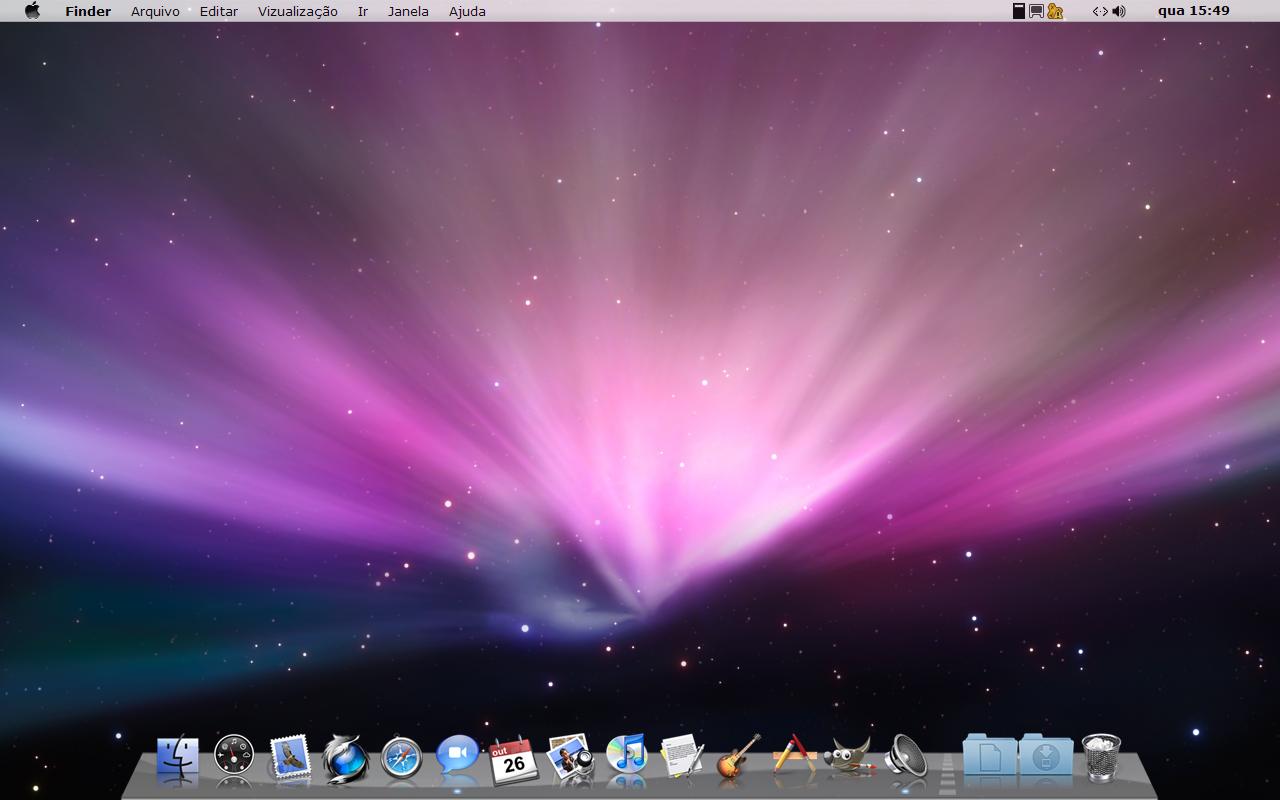This screenshot has height=800, width=1280.
Task: Launch the Dashboard gauge icon
Action: [x=234, y=756]
